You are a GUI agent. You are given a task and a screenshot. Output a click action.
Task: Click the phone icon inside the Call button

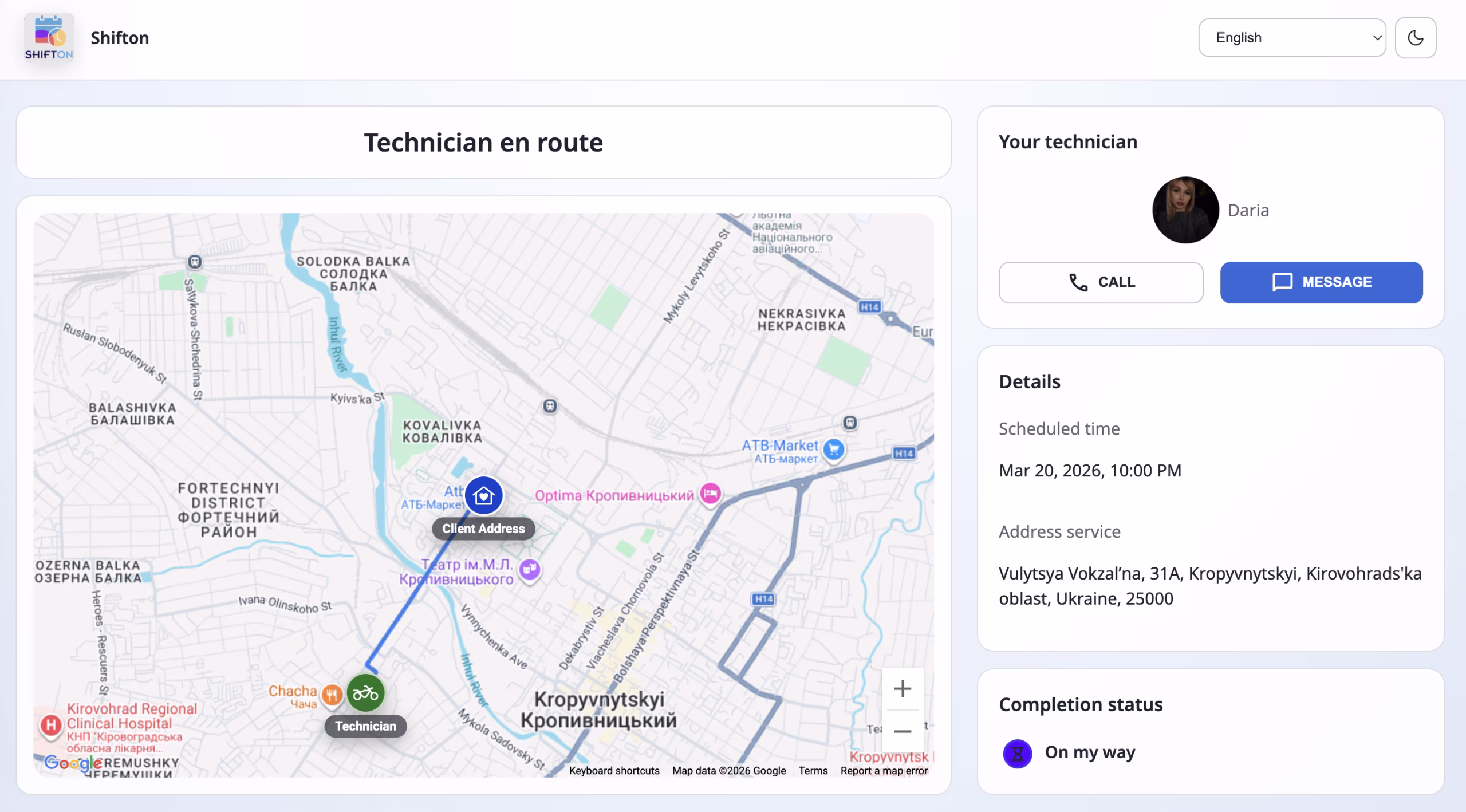tap(1078, 282)
